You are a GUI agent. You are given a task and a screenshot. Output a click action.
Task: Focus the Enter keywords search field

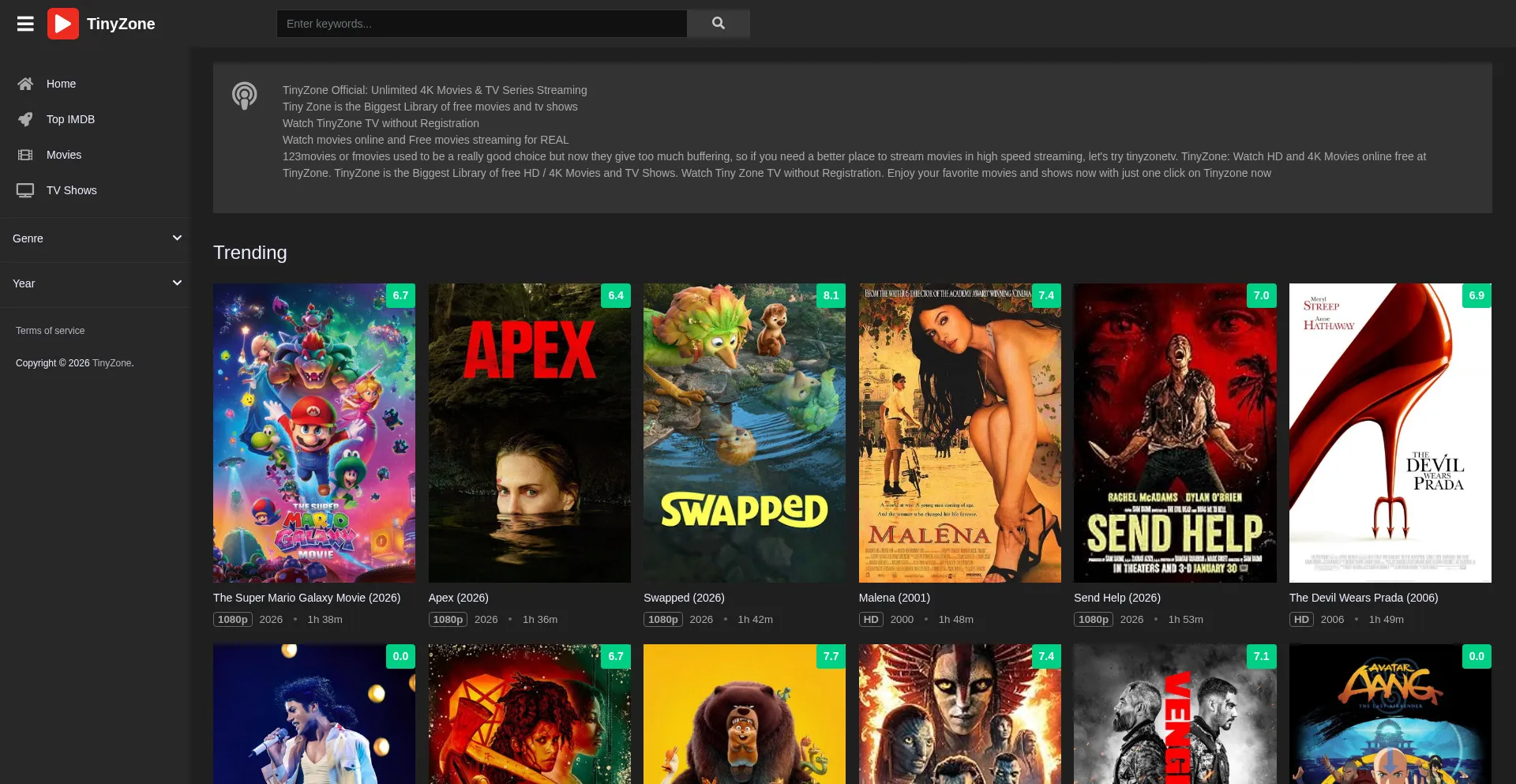482,24
